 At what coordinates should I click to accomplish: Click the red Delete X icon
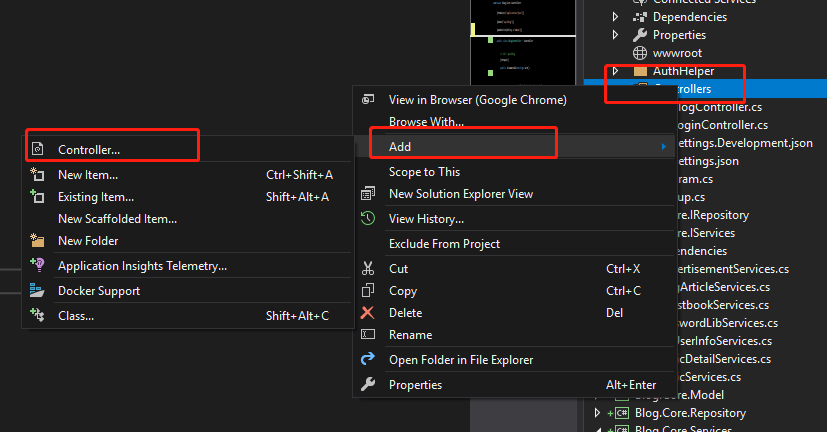(368, 313)
